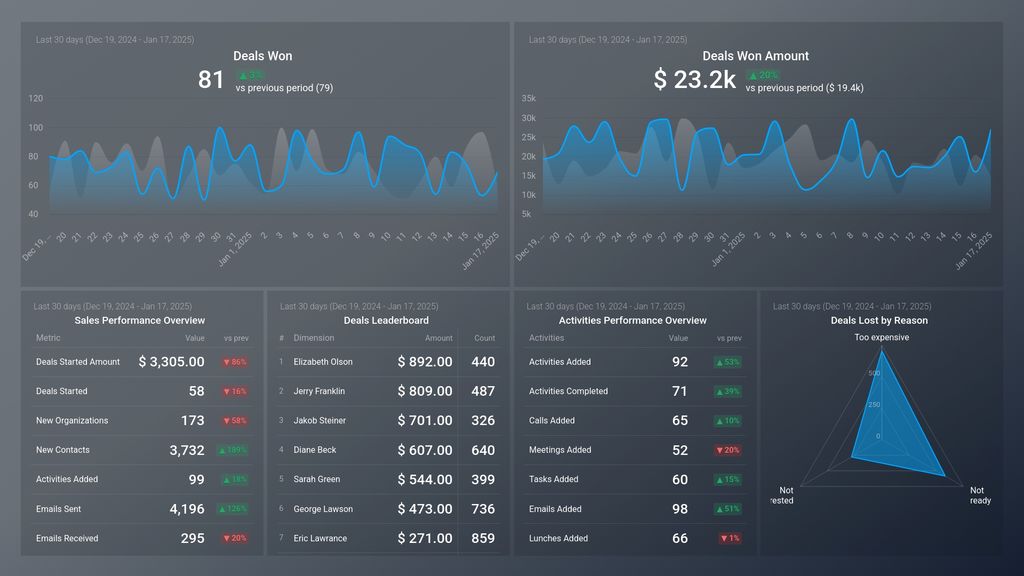Click the Emails Received value 295
Screen dimensions: 1024x576
click(x=193, y=538)
